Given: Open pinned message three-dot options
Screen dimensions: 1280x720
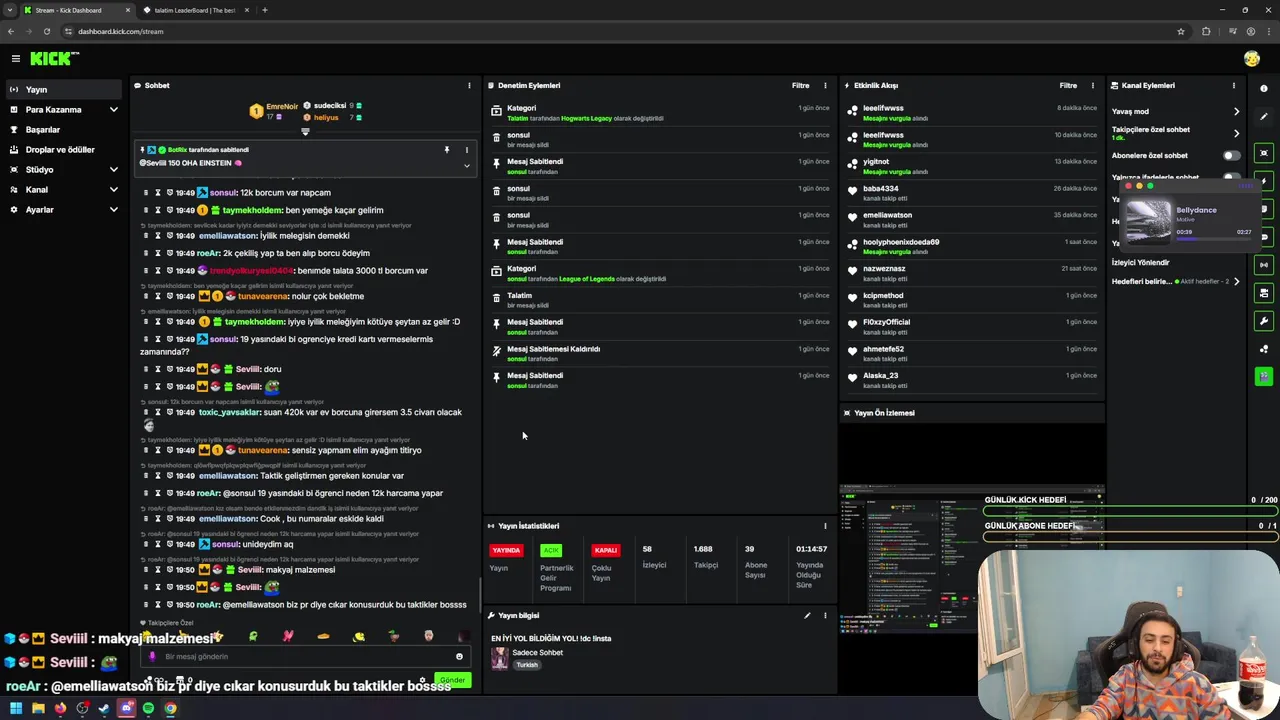Looking at the screenshot, I should tap(466, 150).
